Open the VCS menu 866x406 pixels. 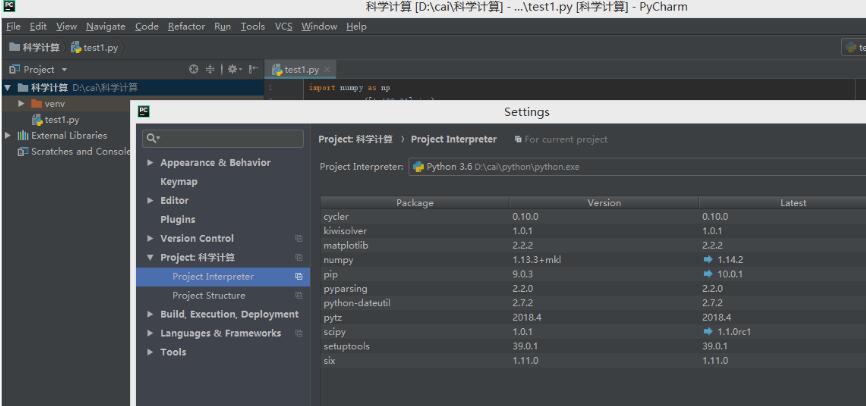coord(283,27)
